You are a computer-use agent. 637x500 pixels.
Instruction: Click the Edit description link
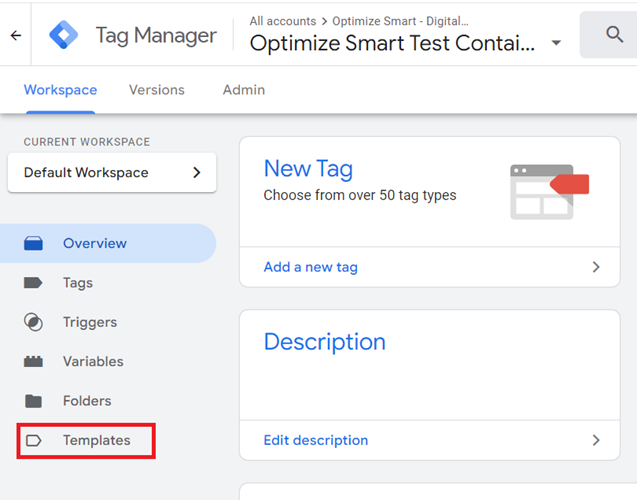315,440
